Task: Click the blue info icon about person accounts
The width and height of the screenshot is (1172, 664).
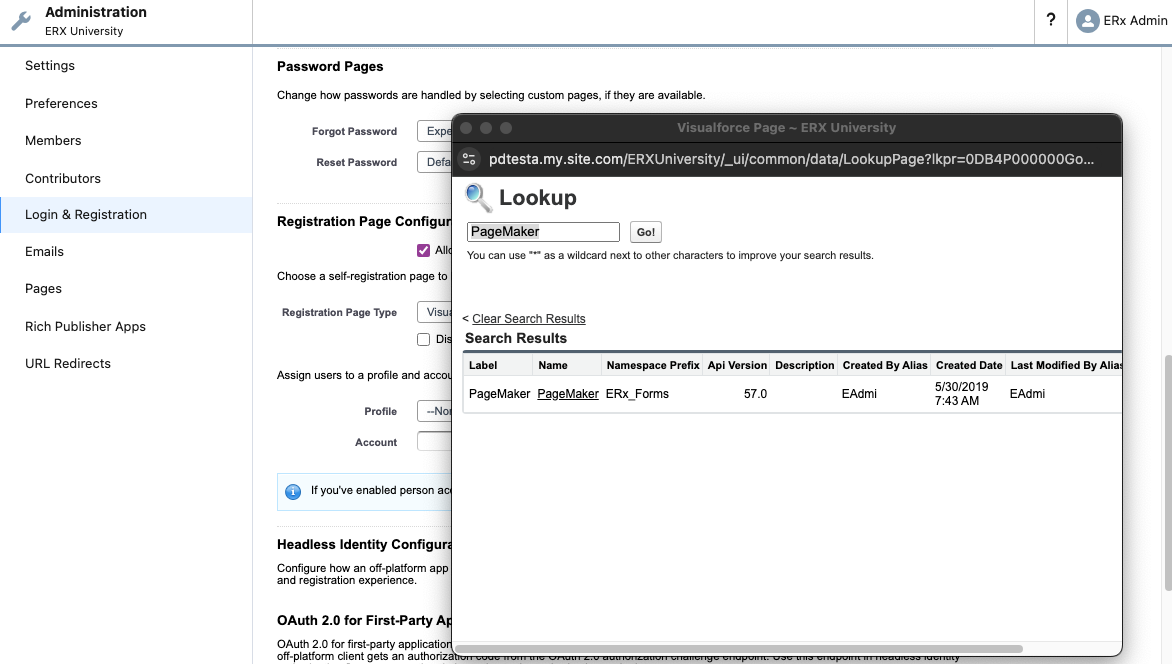Action: pos(293,491)
